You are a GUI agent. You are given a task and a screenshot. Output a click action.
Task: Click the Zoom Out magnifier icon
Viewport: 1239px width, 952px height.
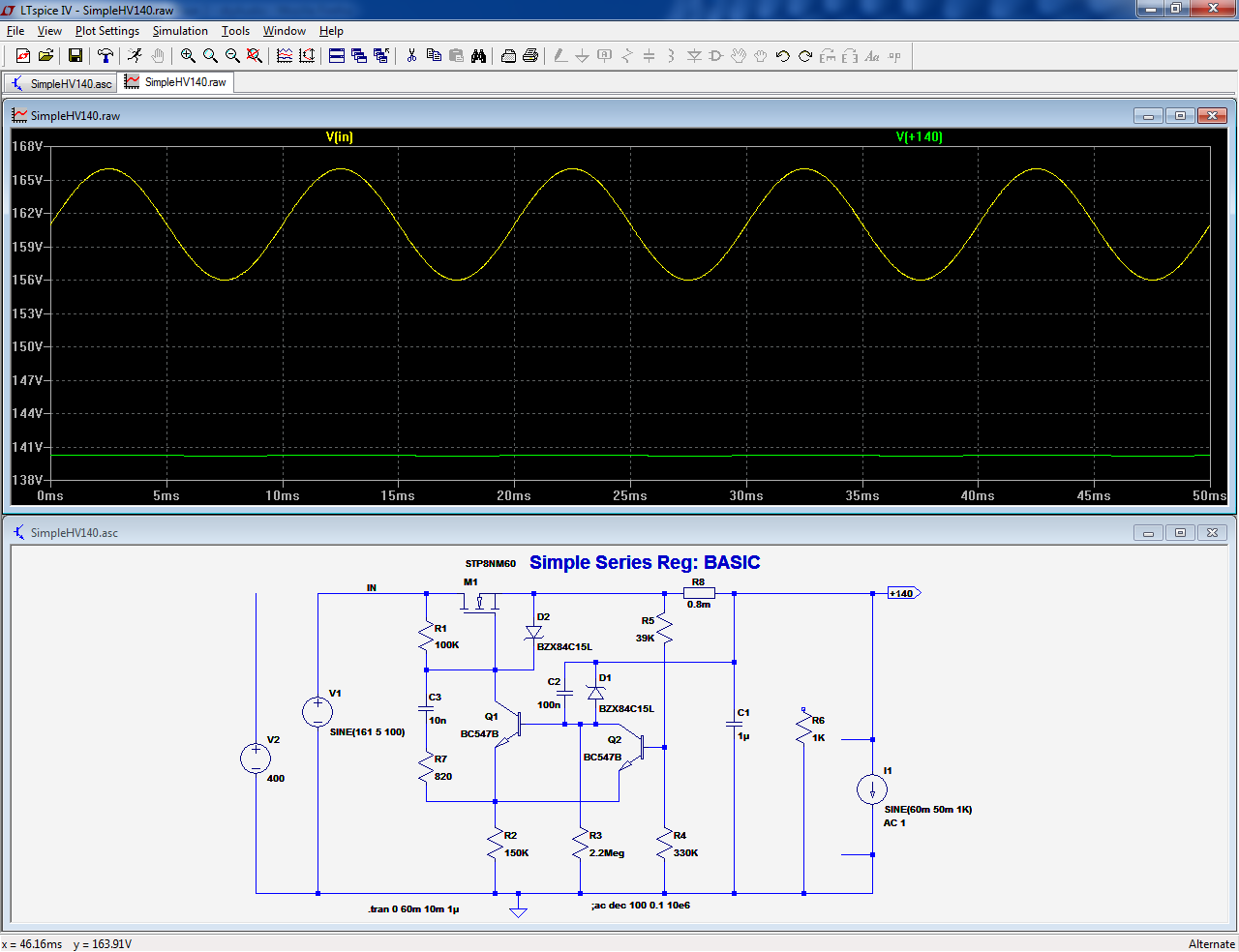pos(232,56)
